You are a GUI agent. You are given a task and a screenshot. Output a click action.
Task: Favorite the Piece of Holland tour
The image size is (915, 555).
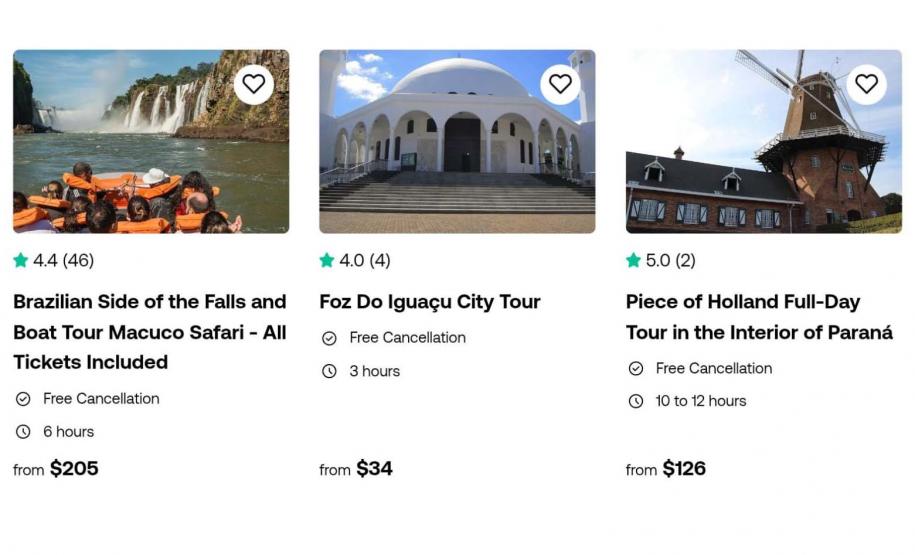point(866,84)
